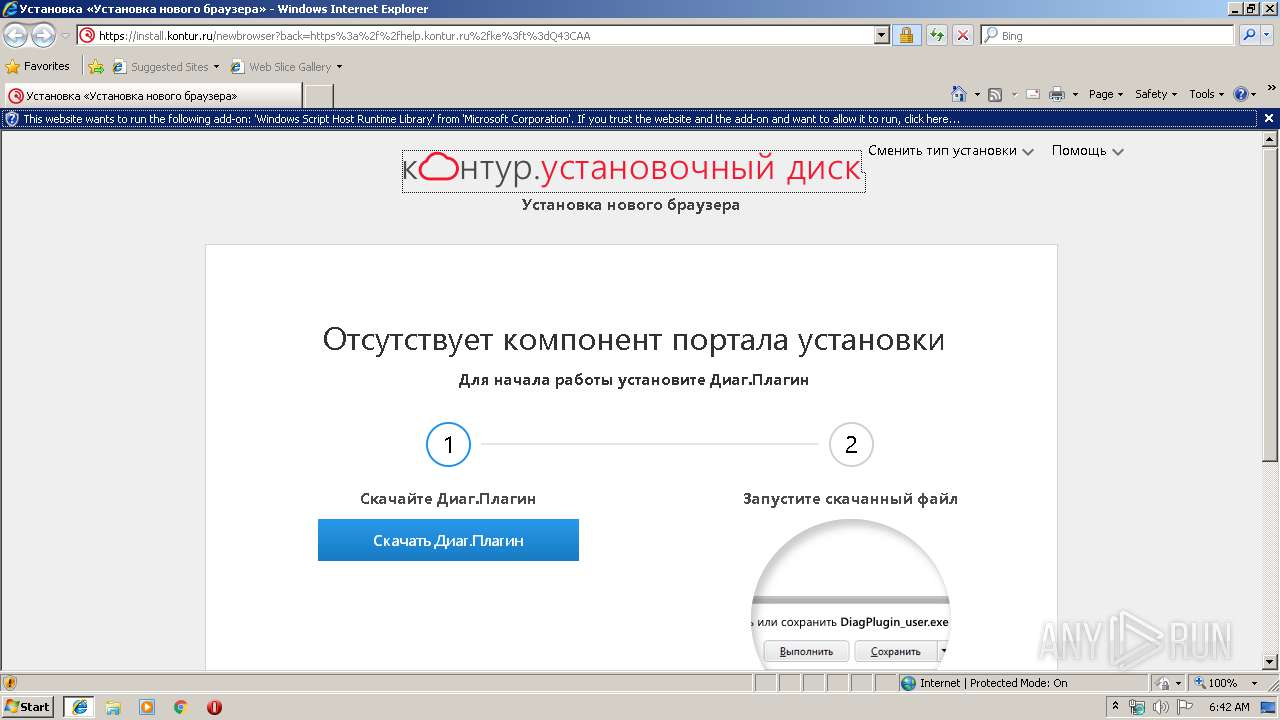Click the vertical scrollbar up arrow
Screen dimensions: 1280x720
[1270, 139]
